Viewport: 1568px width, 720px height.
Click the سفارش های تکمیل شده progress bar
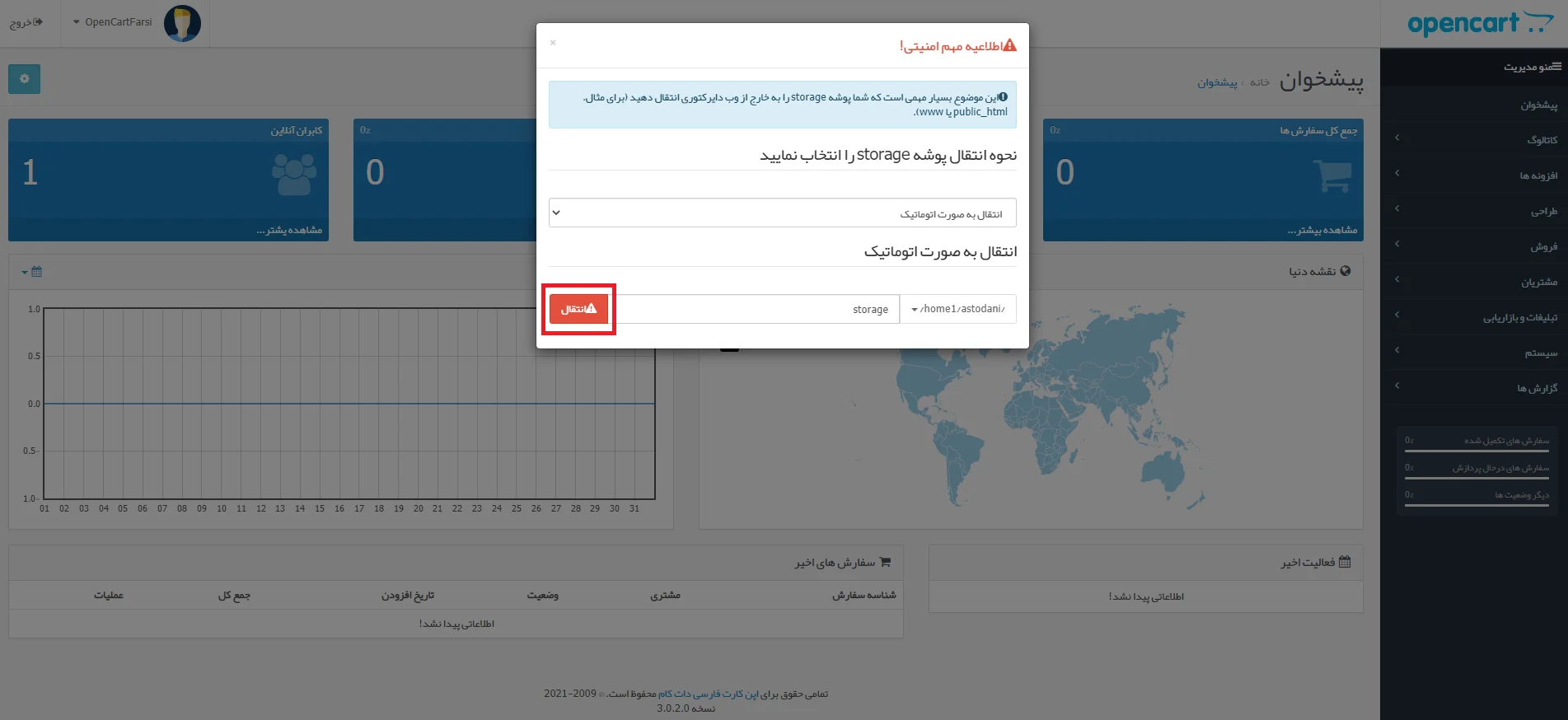1477,451
